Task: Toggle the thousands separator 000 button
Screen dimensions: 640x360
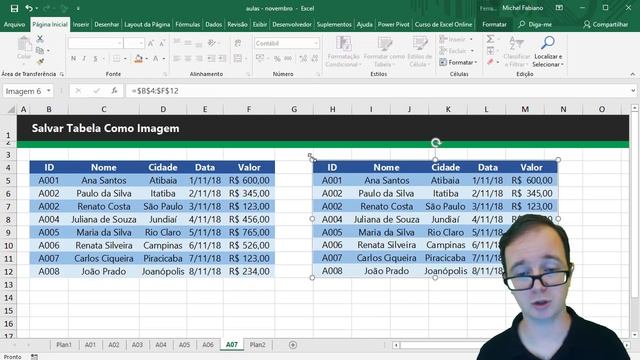Action: 288,59
